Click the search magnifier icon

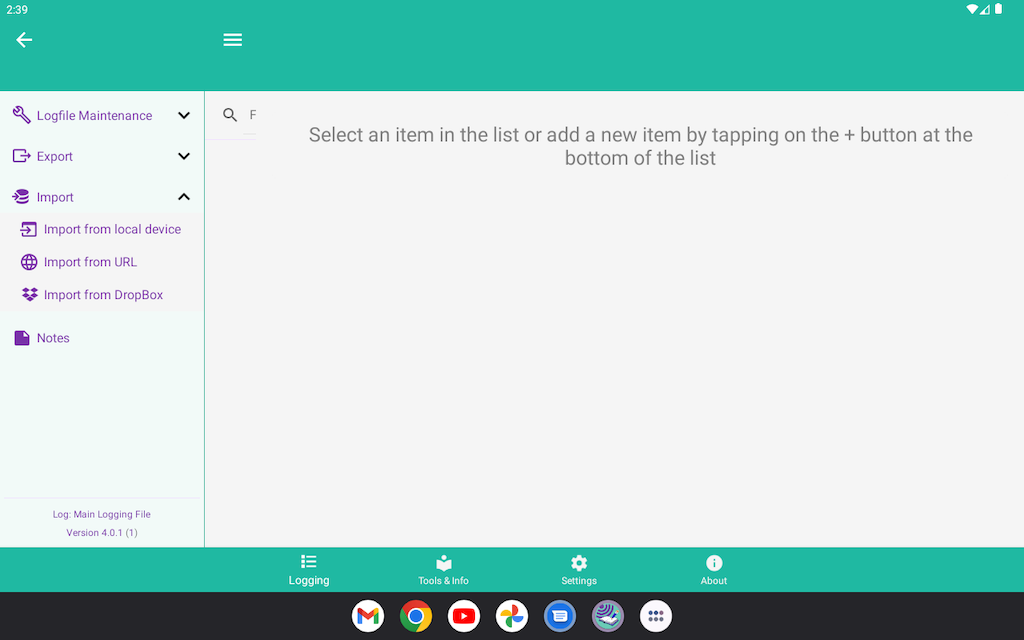(230, 115)
